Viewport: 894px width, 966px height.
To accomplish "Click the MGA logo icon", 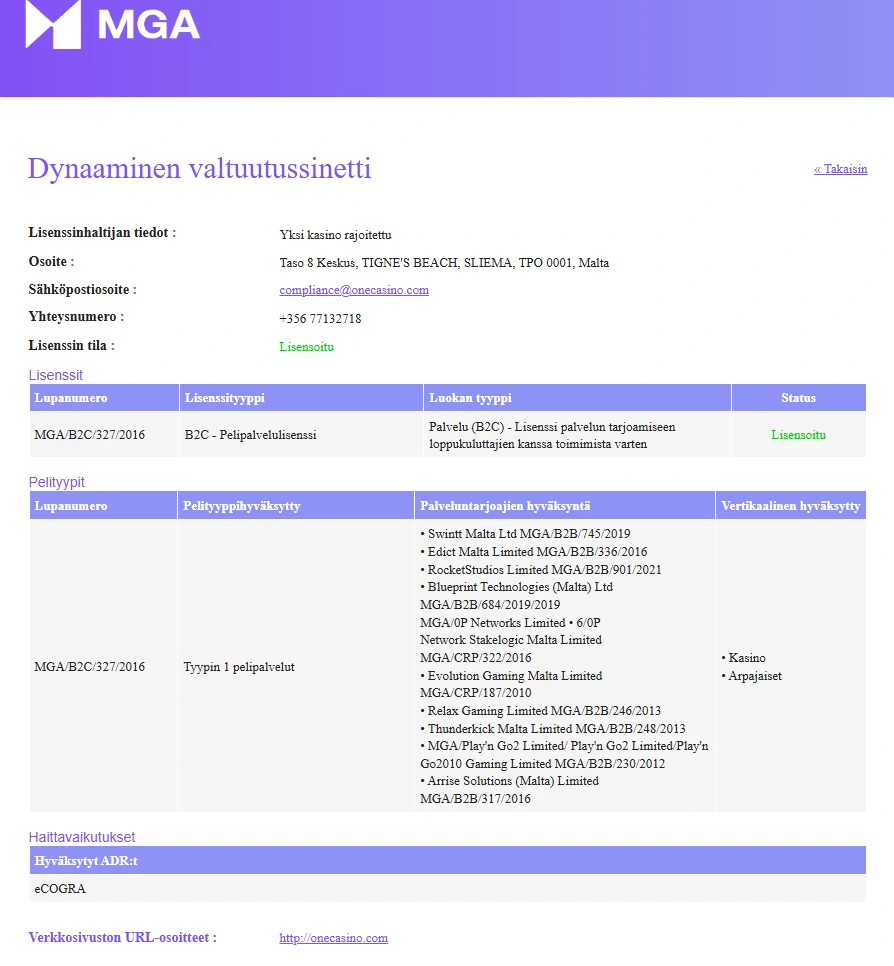I will pos(53,24).
